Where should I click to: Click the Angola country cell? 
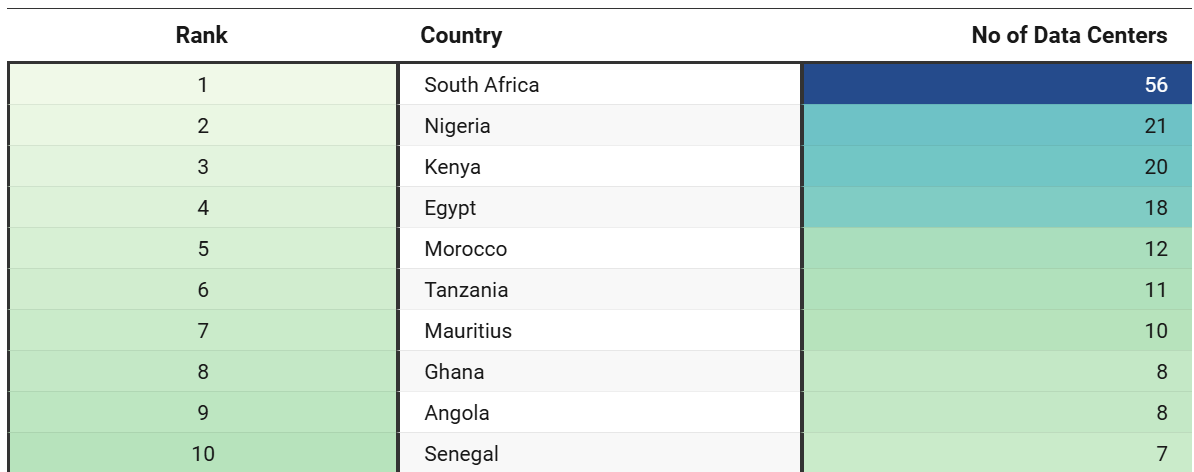[x=456, y=413]
